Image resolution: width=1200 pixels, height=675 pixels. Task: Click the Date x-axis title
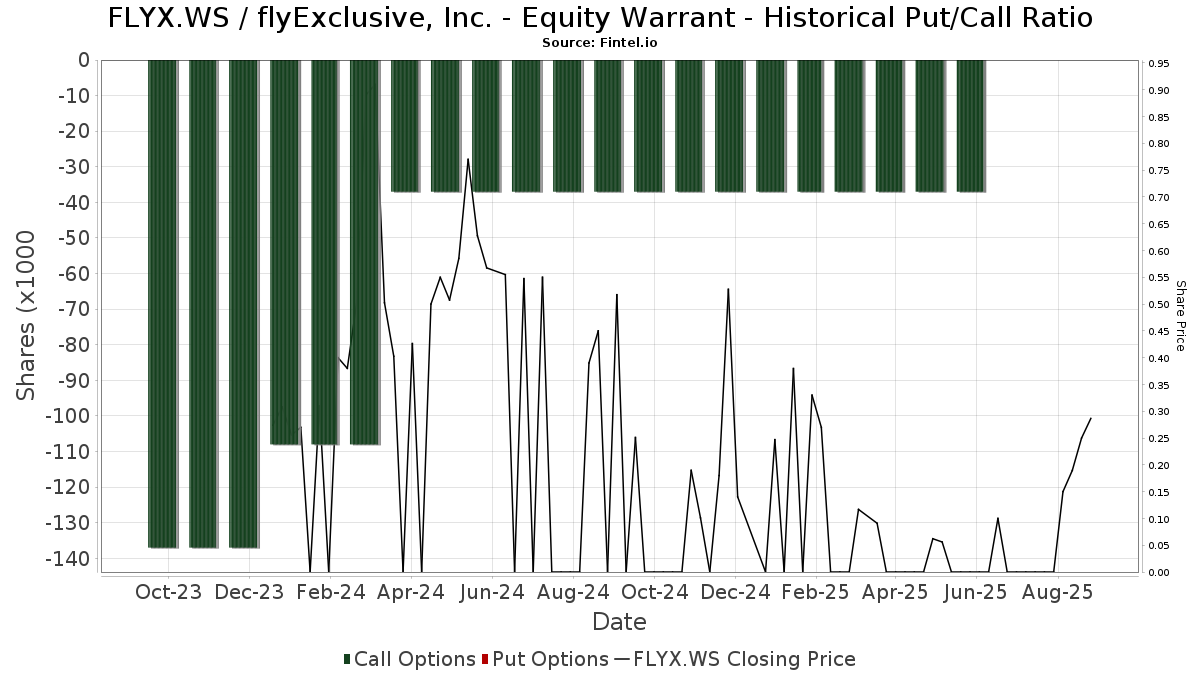[619, 622]
